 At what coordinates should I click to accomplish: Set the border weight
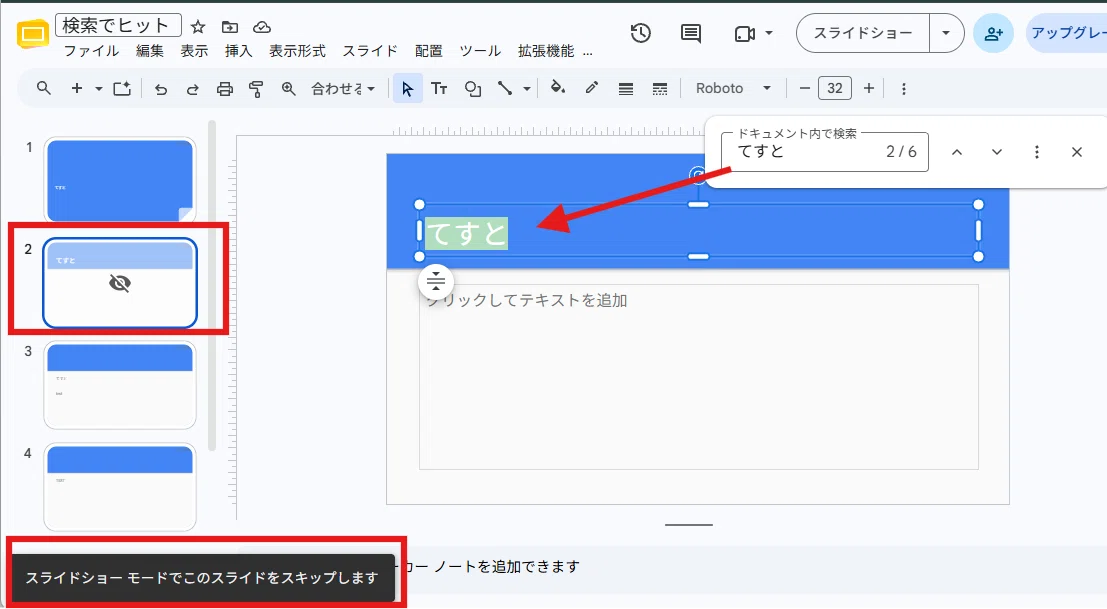[x=626, y=89]
